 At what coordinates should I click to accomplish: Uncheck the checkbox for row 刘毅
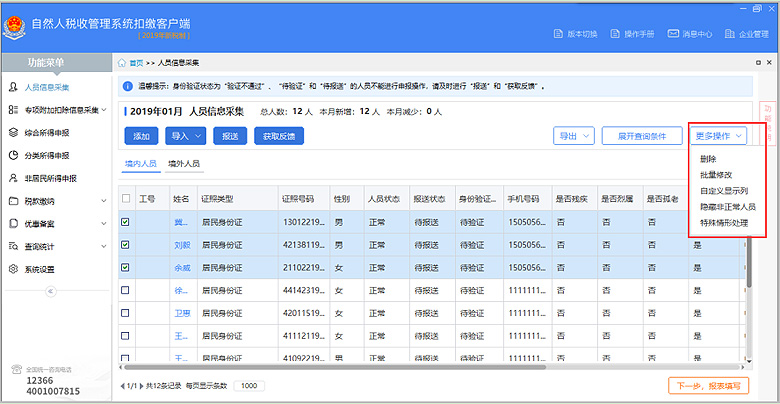coord(125,244)
